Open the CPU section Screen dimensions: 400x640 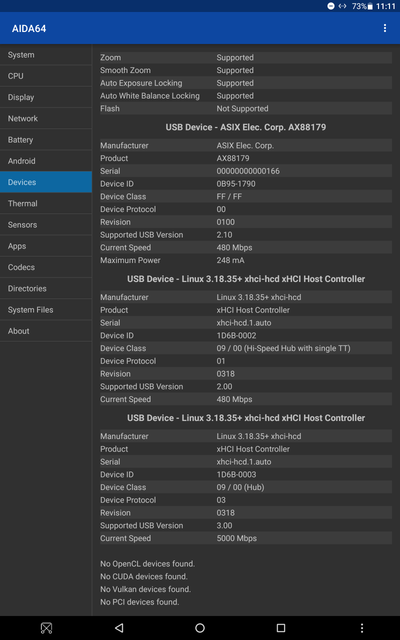point(46,76)
